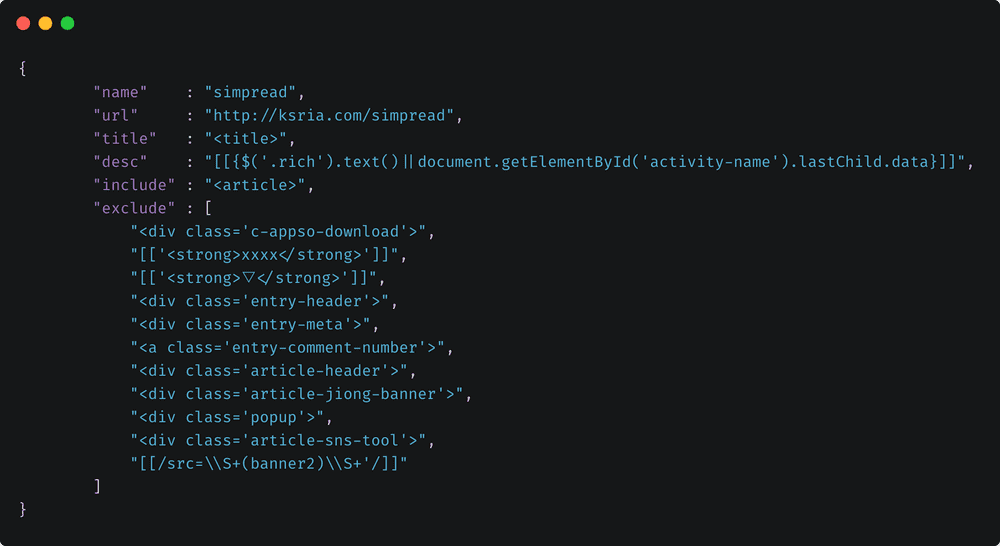Click the green maximize window button
The image size is (1000, 546).
click(67, 23)
